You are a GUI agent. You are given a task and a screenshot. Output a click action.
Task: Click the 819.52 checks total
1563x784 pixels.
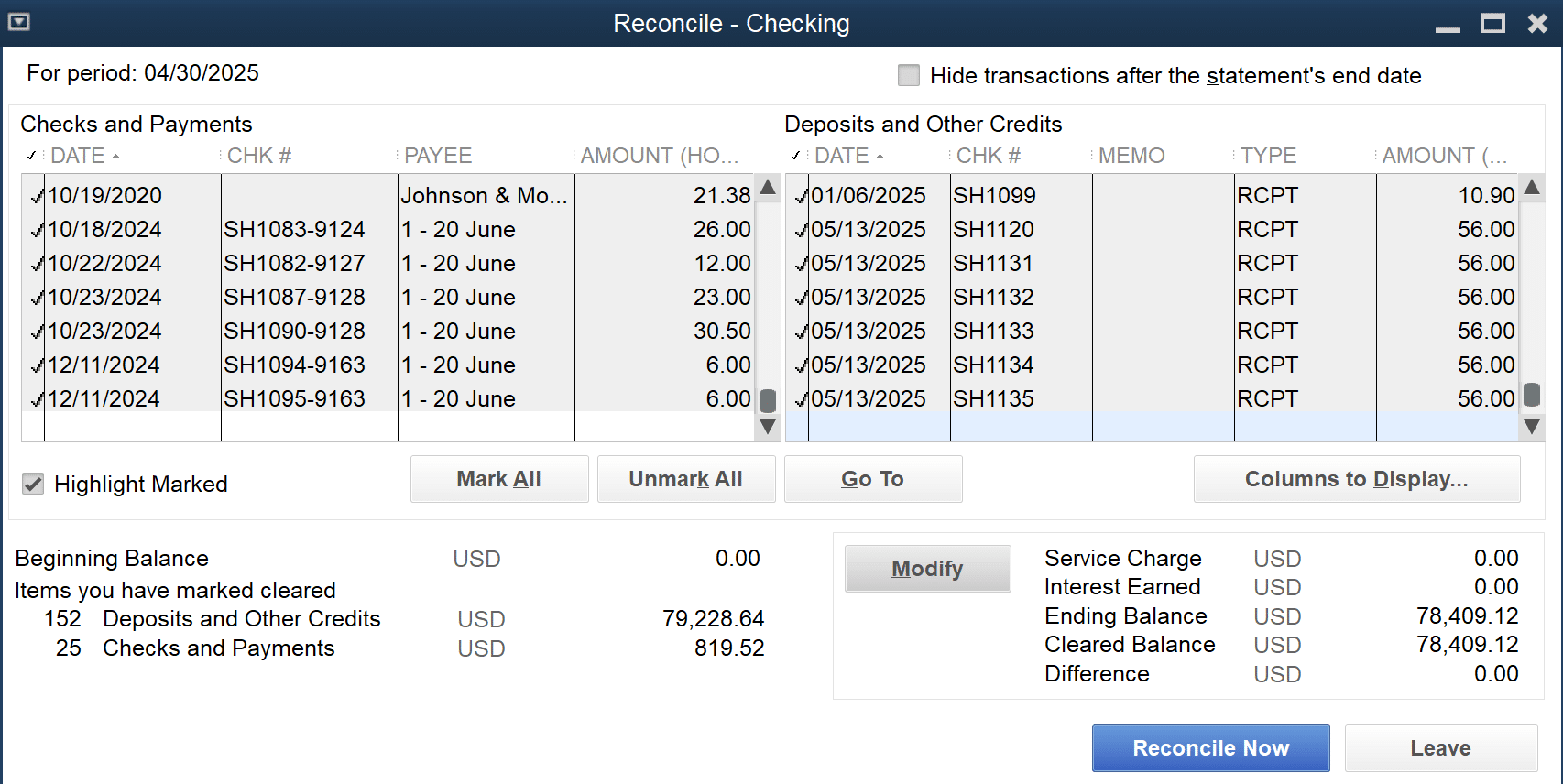[x=729, y=648]
